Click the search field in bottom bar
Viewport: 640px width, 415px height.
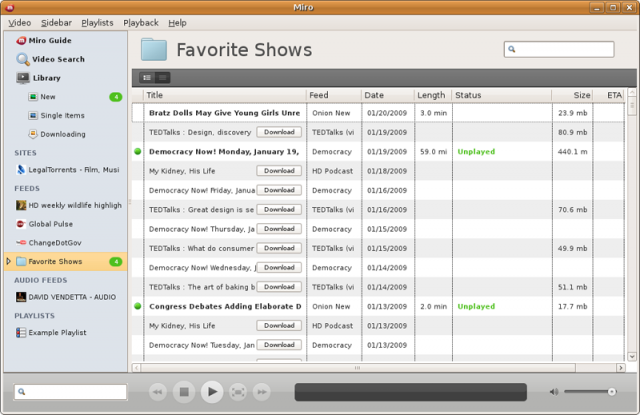tap(71, 392)
